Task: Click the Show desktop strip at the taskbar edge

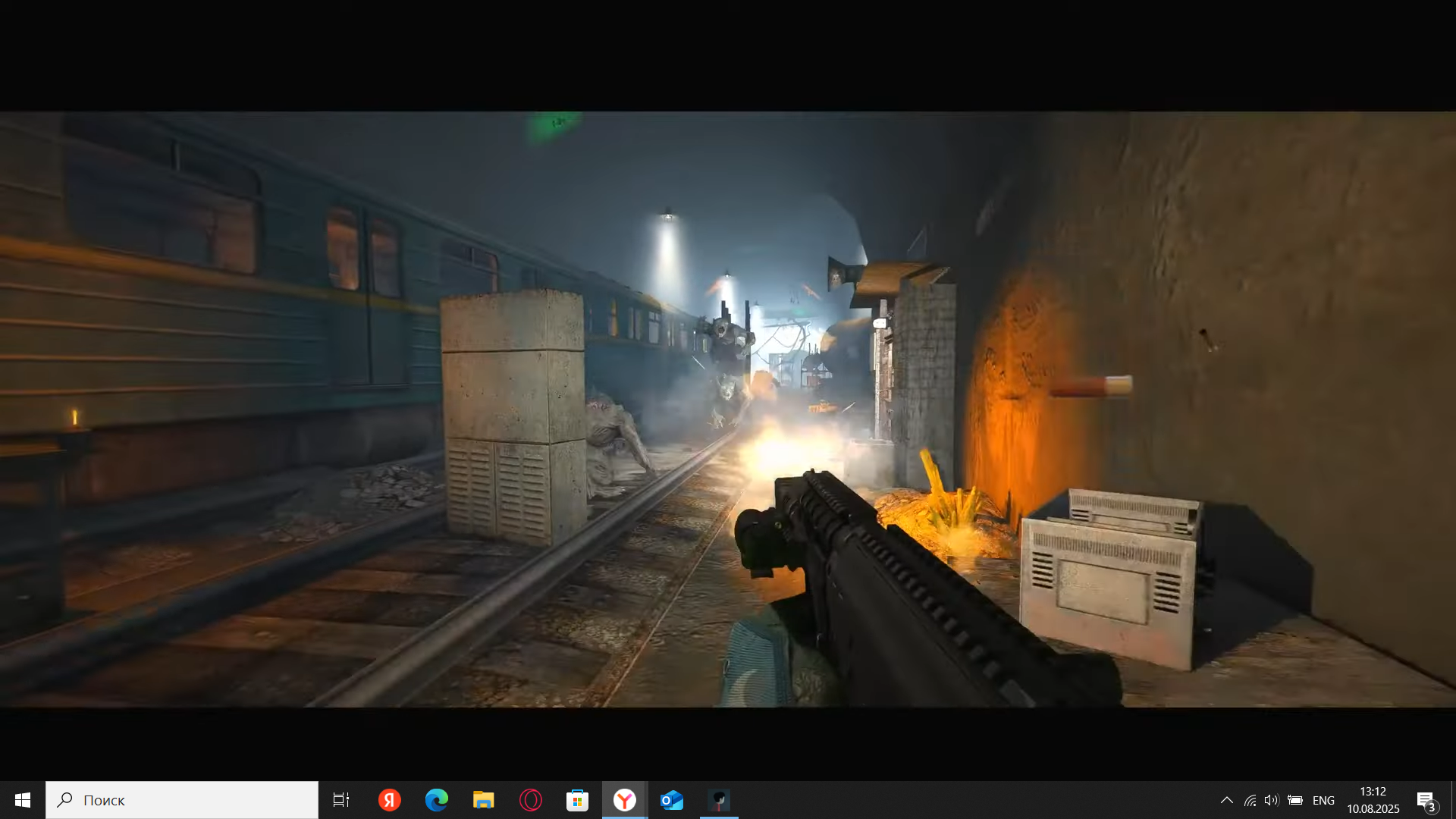Action: pos(1453,800)
